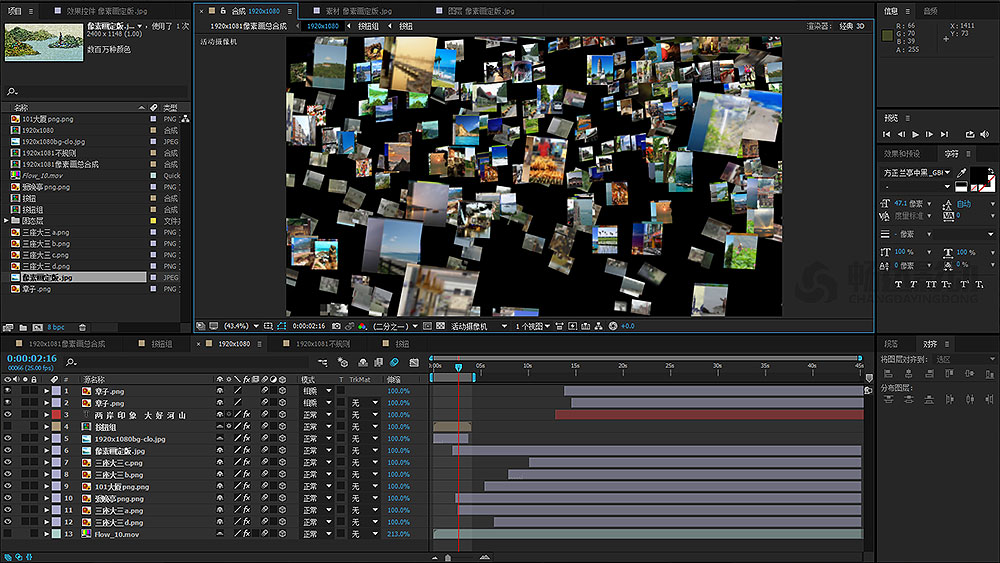The width and height of the screenshot is (1000, 563).
Task: Open the font family dropdown
Action: tap(916, 172)
